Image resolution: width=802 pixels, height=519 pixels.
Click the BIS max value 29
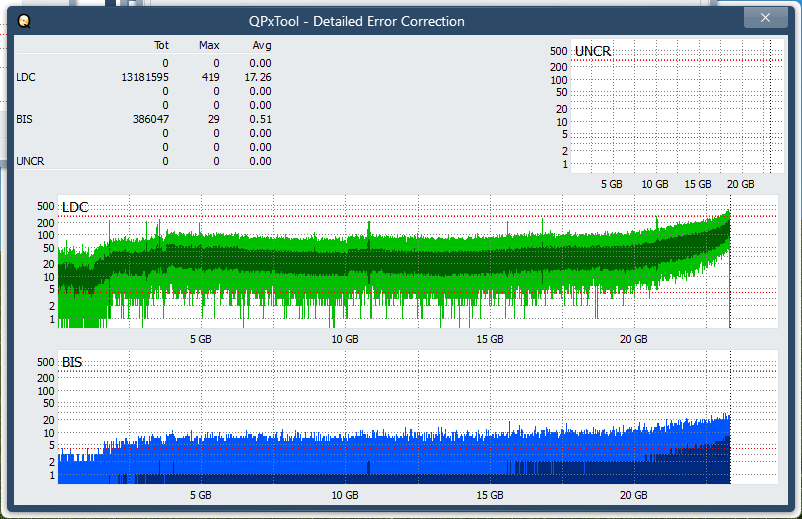click(214, 119)
